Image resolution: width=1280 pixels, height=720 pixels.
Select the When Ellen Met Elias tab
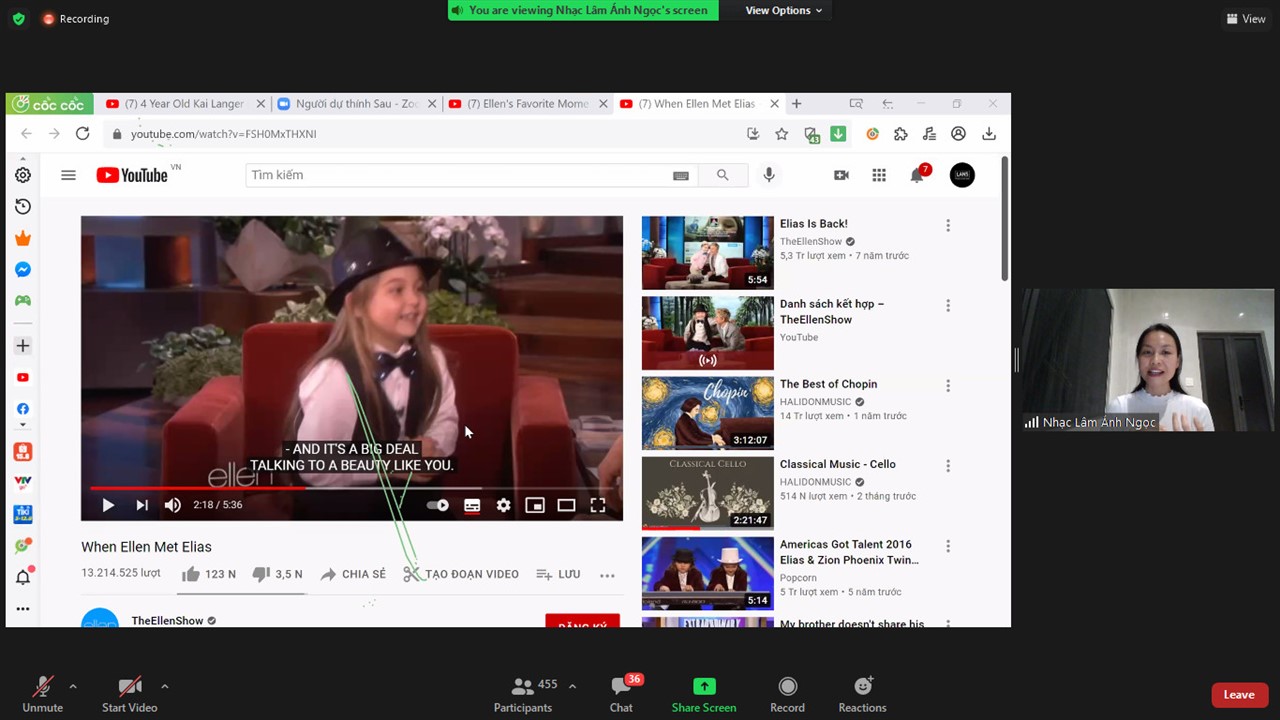[x=698, y=104]
